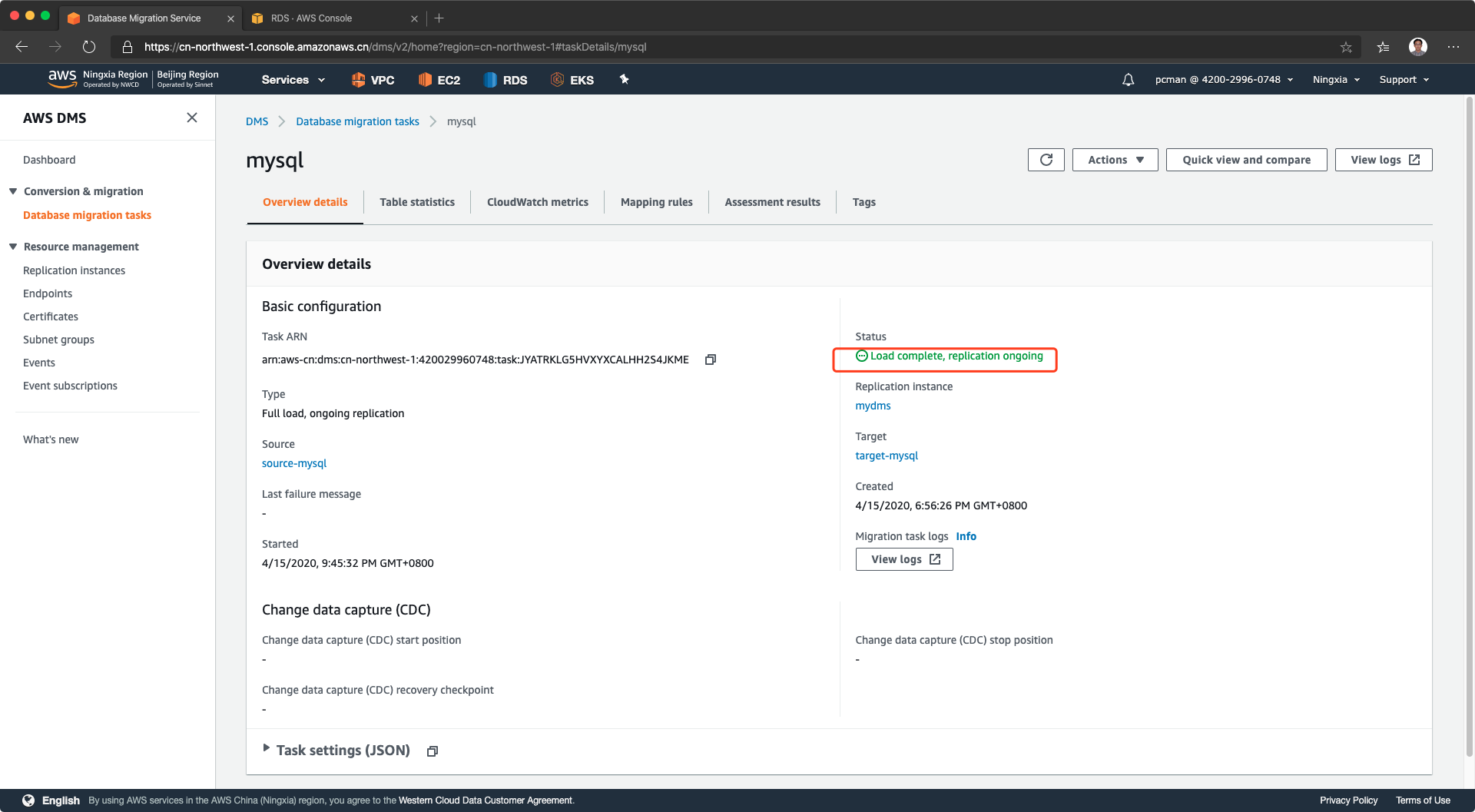Open the notifications bell
This screenshot has width=1475, height=812.
[1128, 80]
